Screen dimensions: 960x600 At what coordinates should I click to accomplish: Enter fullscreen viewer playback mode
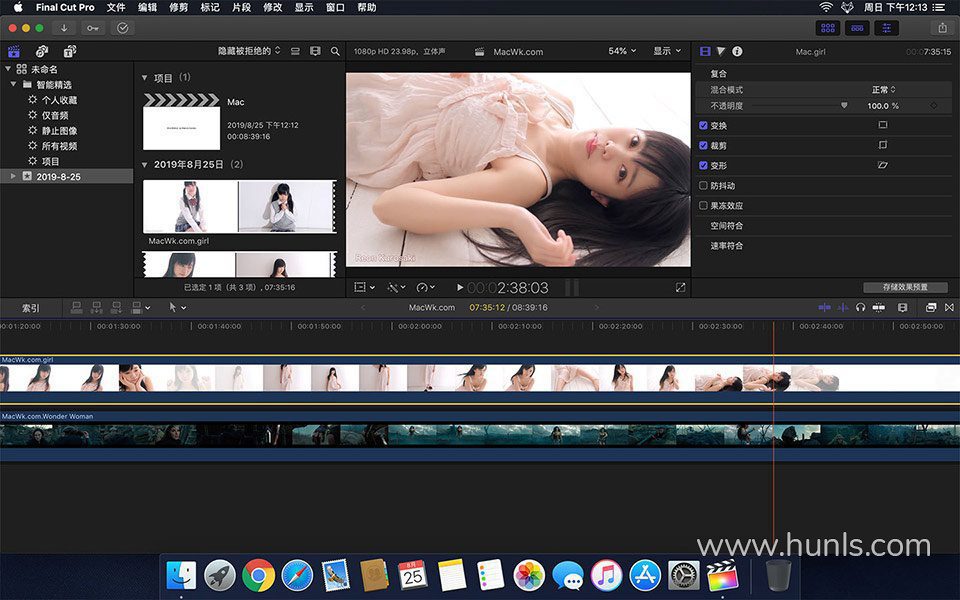[680, 287]
